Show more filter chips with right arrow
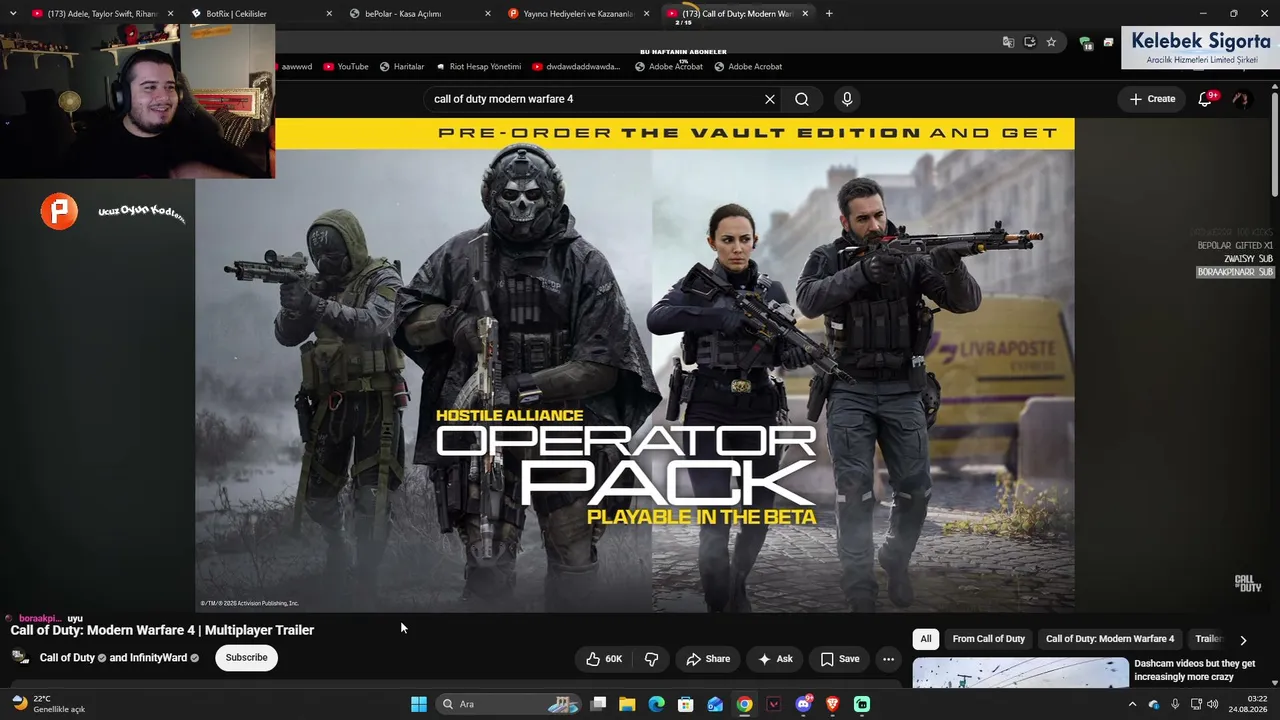This screenshot has width=1280, height=720. (x=1243, y=640)
